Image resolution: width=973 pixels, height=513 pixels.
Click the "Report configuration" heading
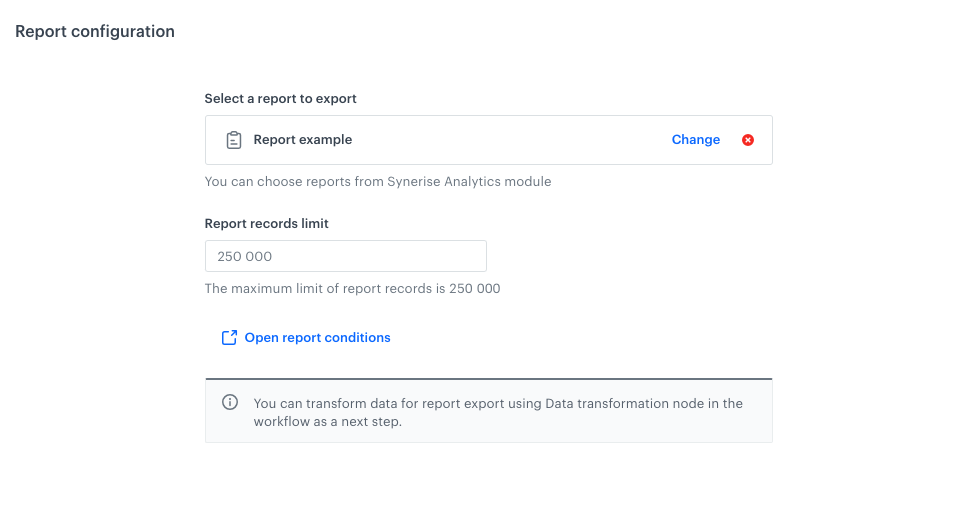[95, 32]
